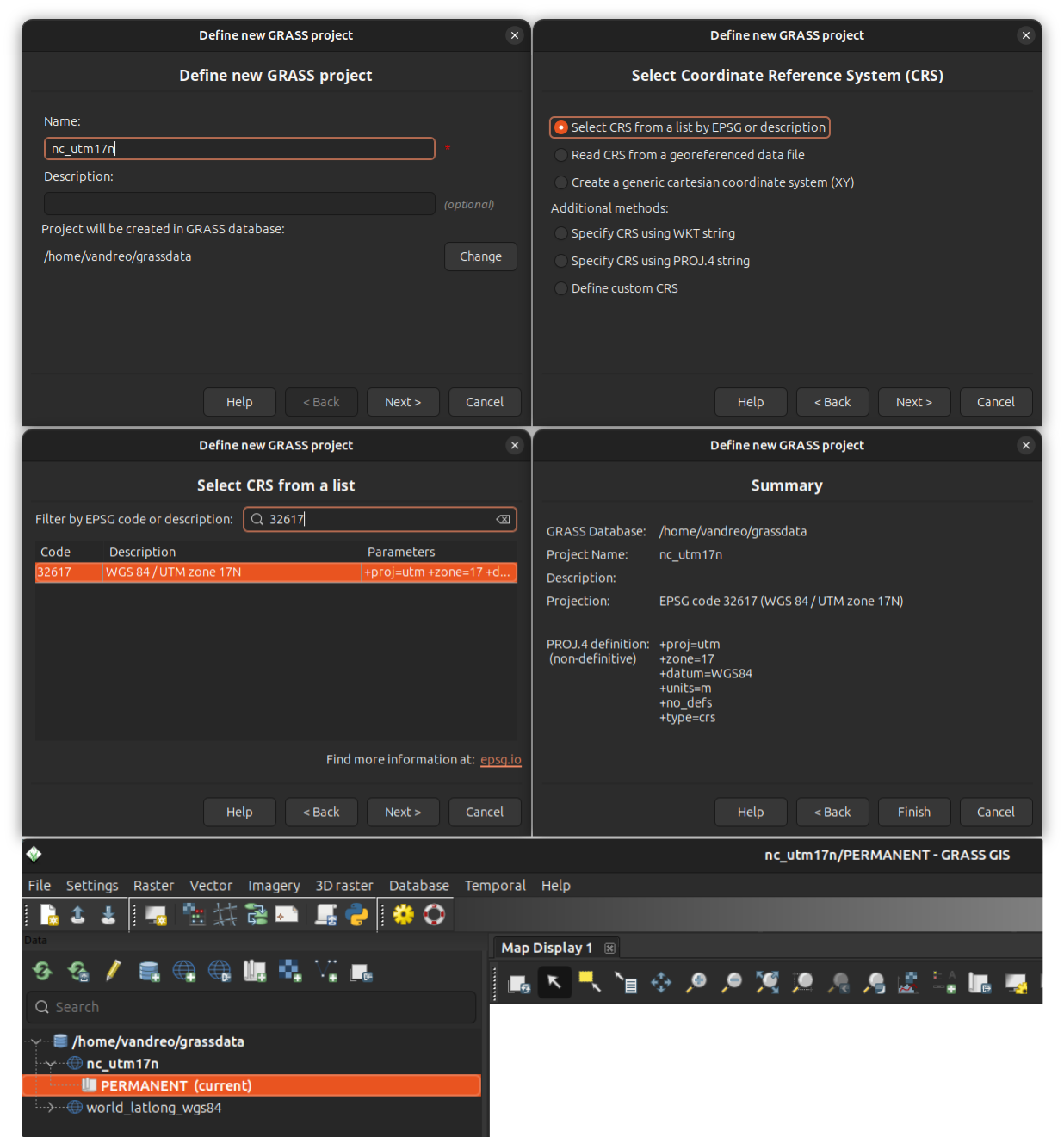Open the Temporal menu
1064x1137 pixels.
[495, 885]
